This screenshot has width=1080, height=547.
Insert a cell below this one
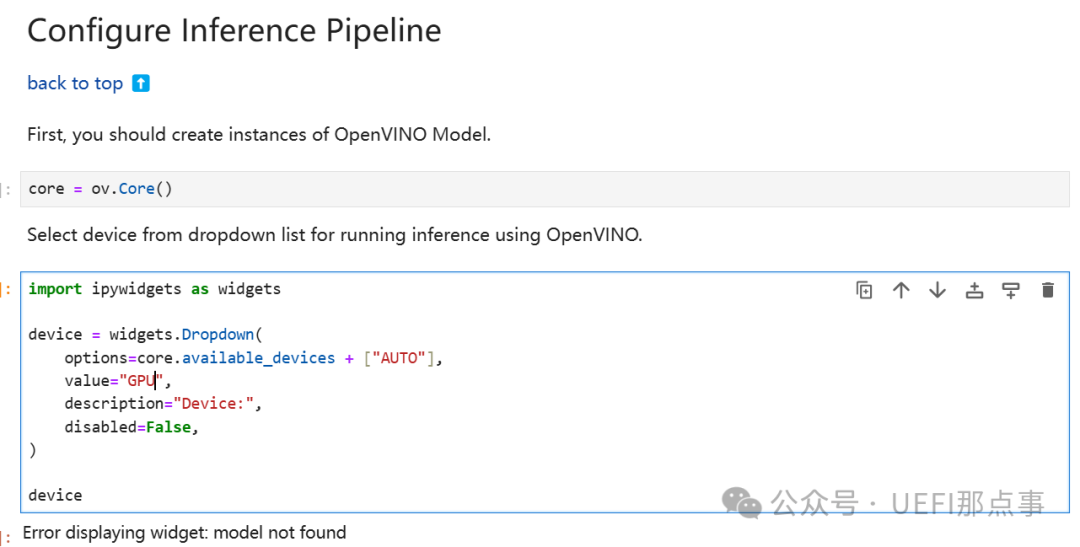[x=1011, y=290]
